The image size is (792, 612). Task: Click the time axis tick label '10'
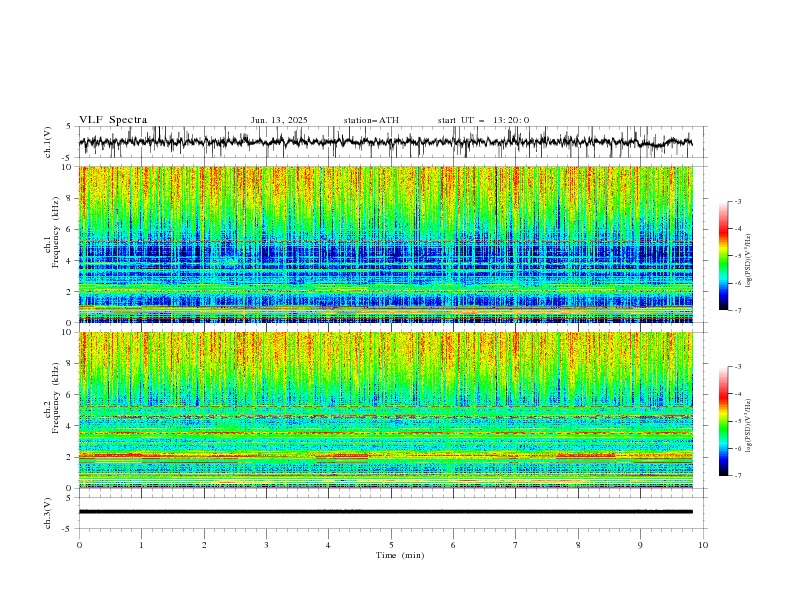coord(703,545)
